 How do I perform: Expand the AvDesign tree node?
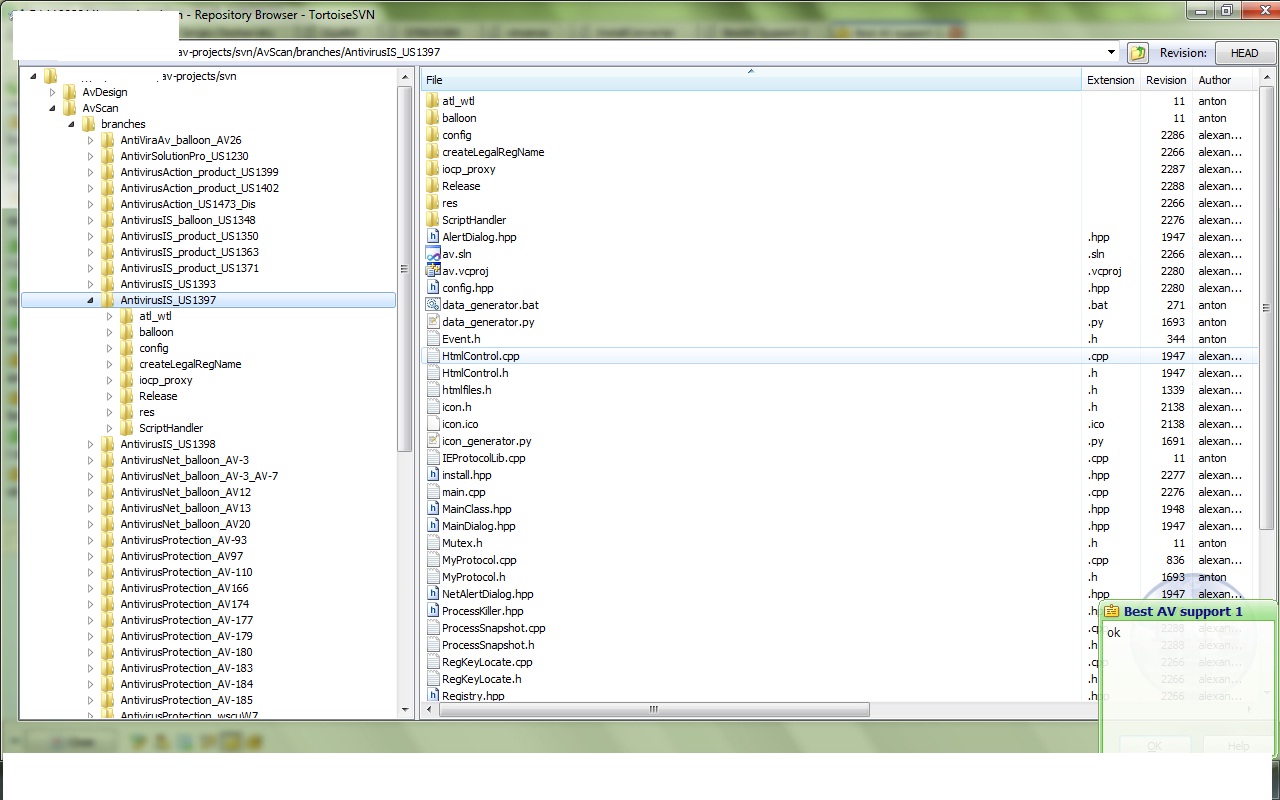coord(52,92)
